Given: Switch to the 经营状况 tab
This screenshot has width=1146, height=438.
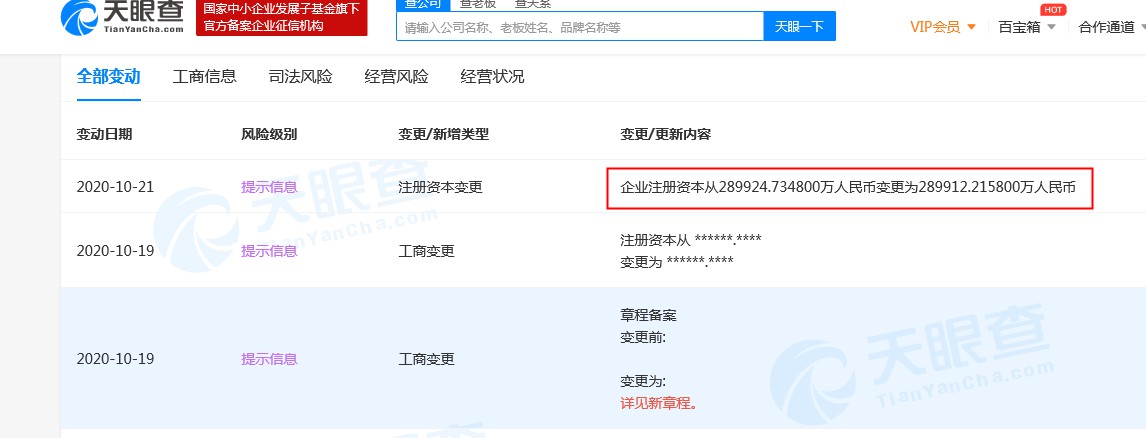Looking at the screenshot, I should (x=492, y=77).
